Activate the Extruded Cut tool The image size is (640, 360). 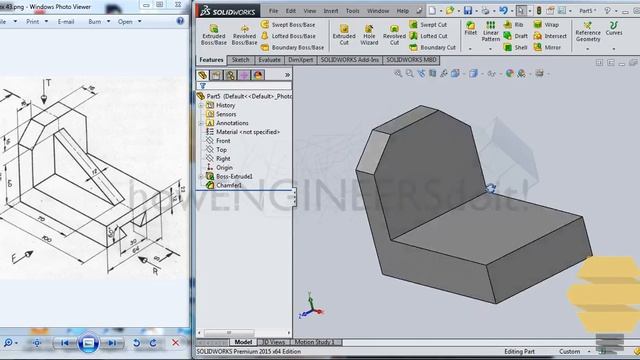(344, 34)
